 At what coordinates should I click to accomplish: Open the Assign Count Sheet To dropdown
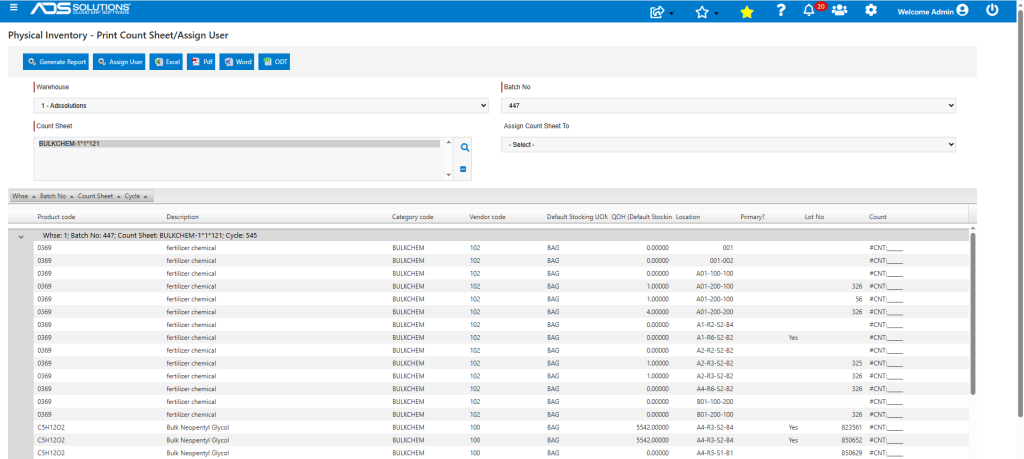tap(728, 144)
